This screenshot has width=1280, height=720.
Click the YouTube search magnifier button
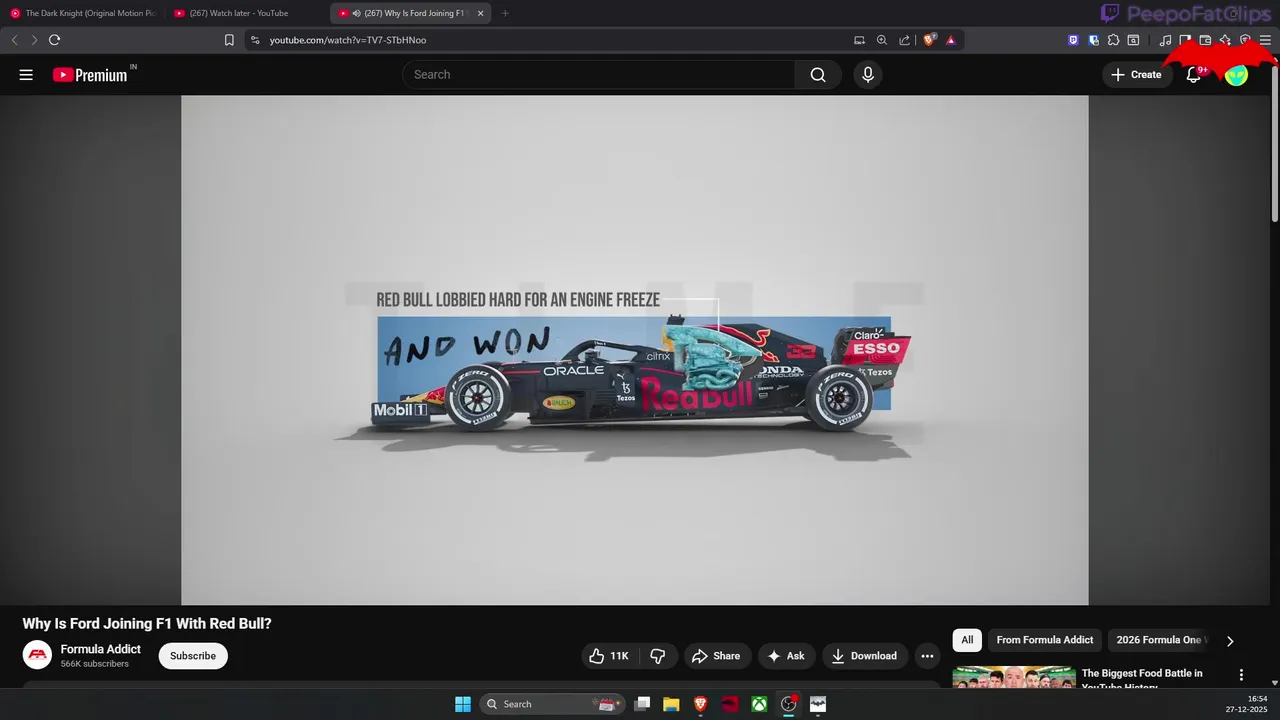pos(818,75)
